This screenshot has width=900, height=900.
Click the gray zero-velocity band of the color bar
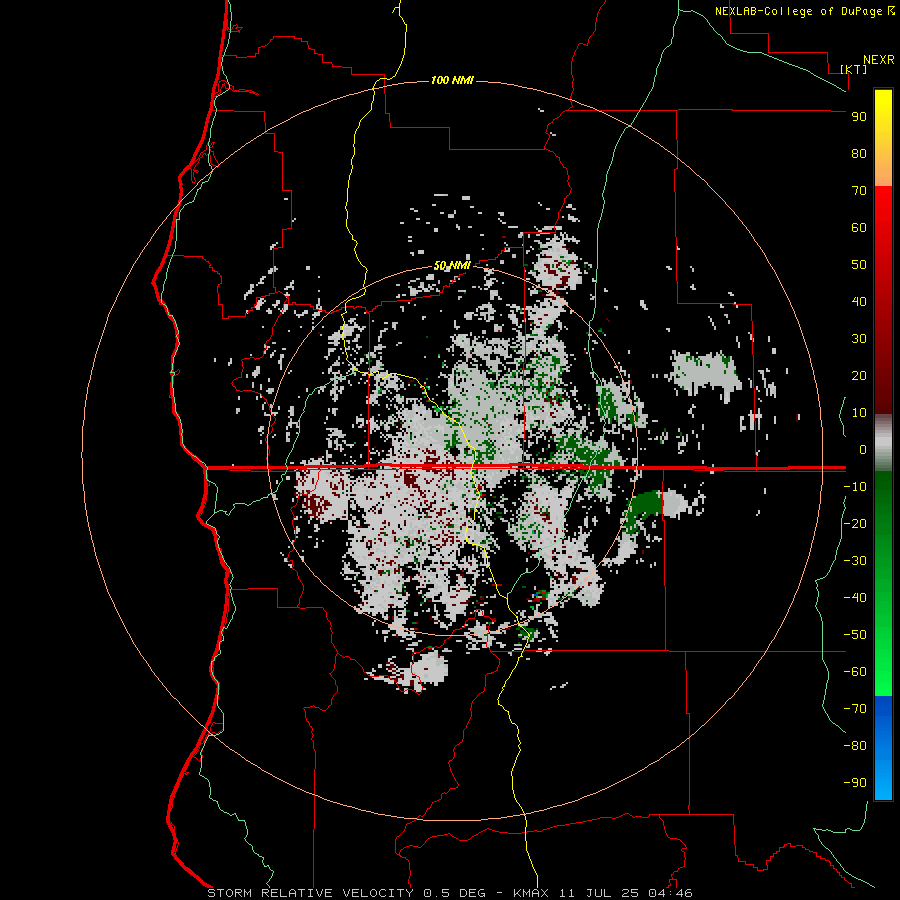(883, 442)
